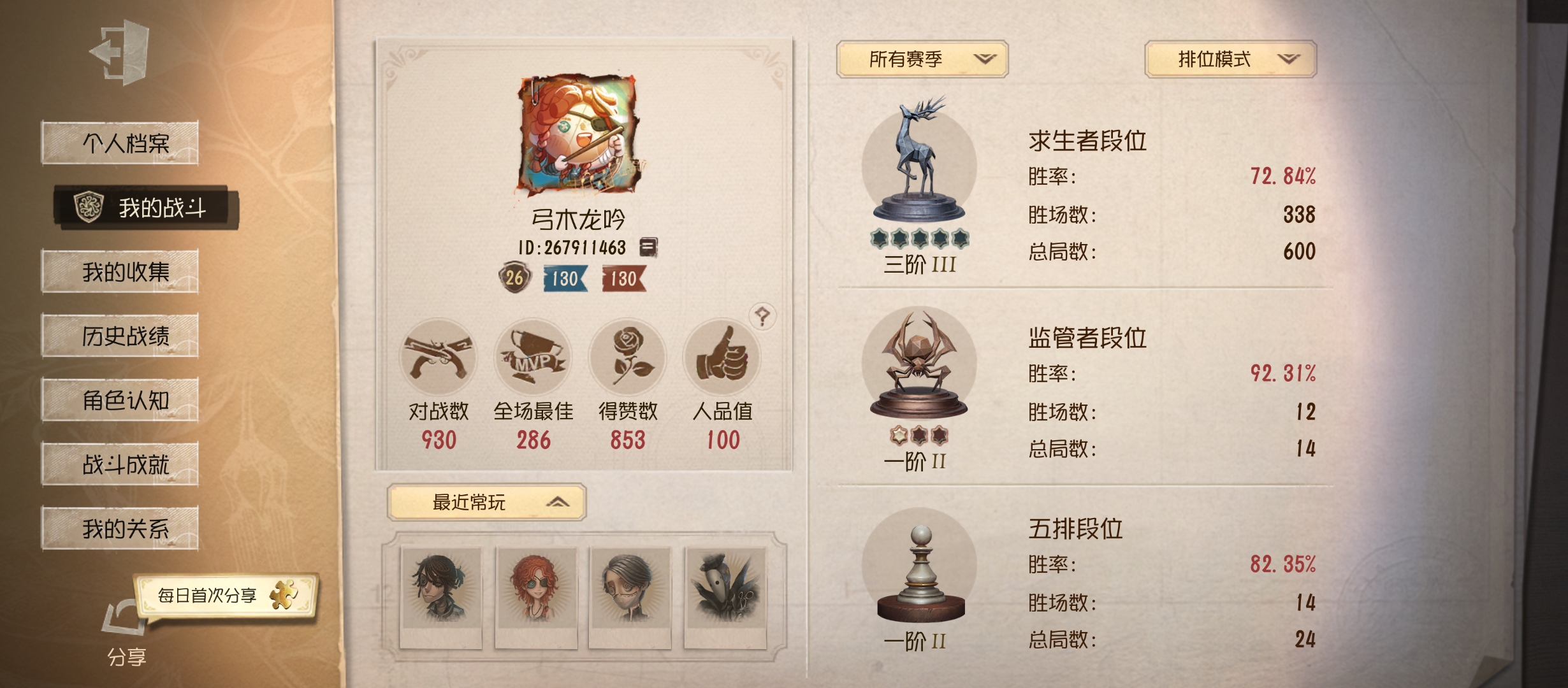Open the question mark help icon
This screenshot has height=688, width=1568.
[x=762, y=315]
